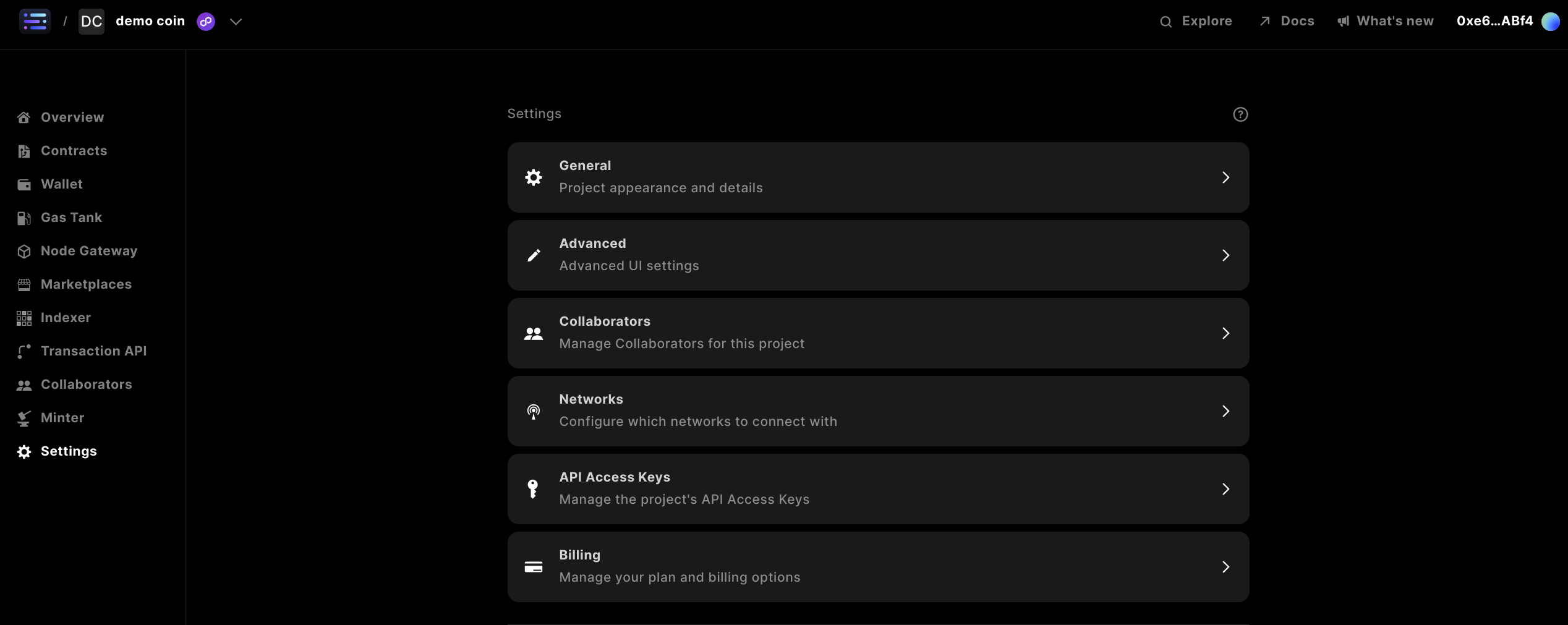
Task: Open the Indexer grid icon
Action: pyautogui.click(x=24, y=318)
